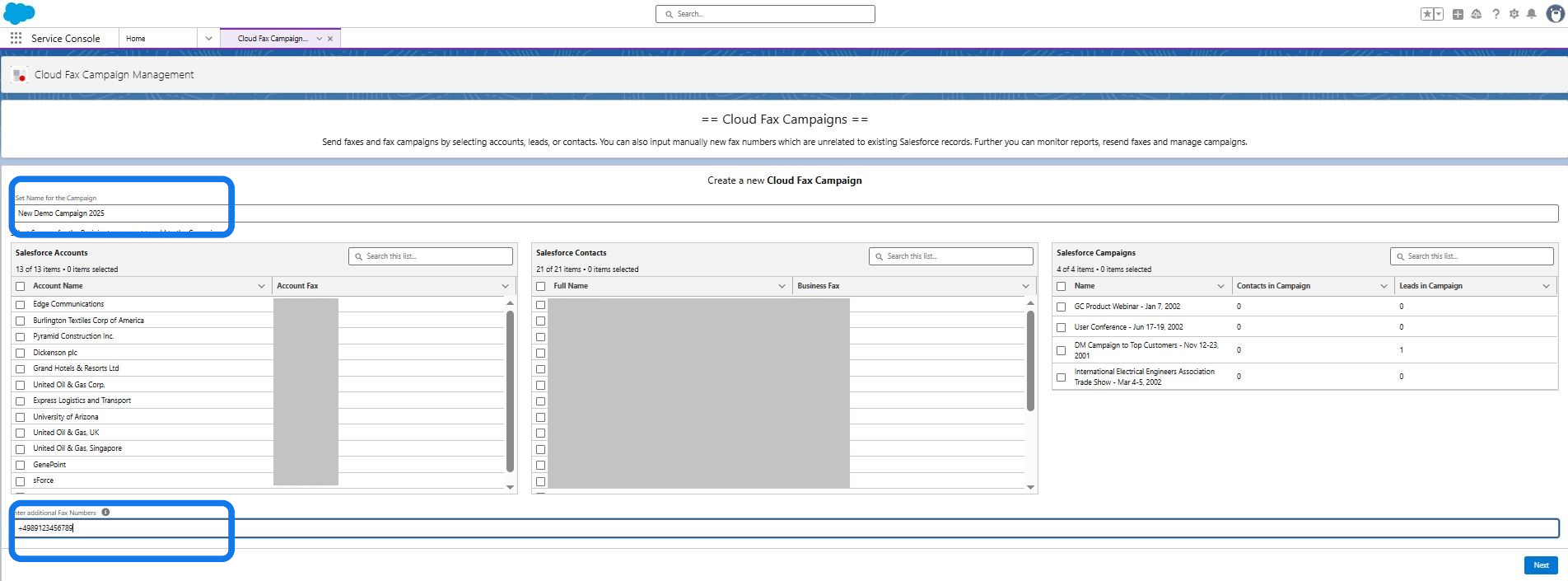Open the favorites list dropdown arrow
Screen dimensions: 1568x581
pyautogui.click(x=1439, y=14)
